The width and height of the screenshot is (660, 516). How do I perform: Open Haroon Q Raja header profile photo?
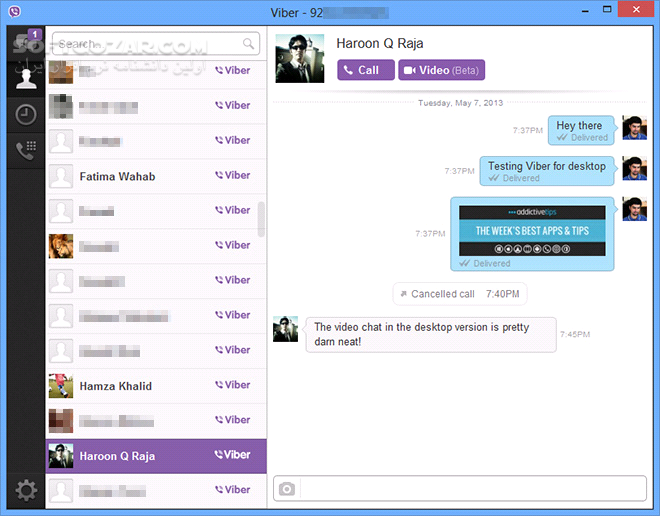pos(300,58)
